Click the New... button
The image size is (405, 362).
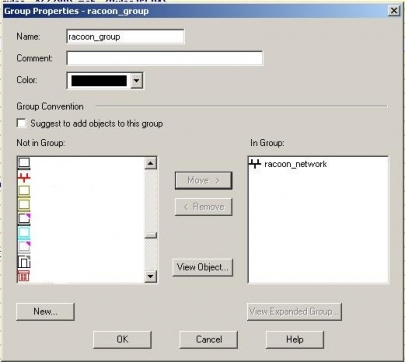[x=45, y=311]
